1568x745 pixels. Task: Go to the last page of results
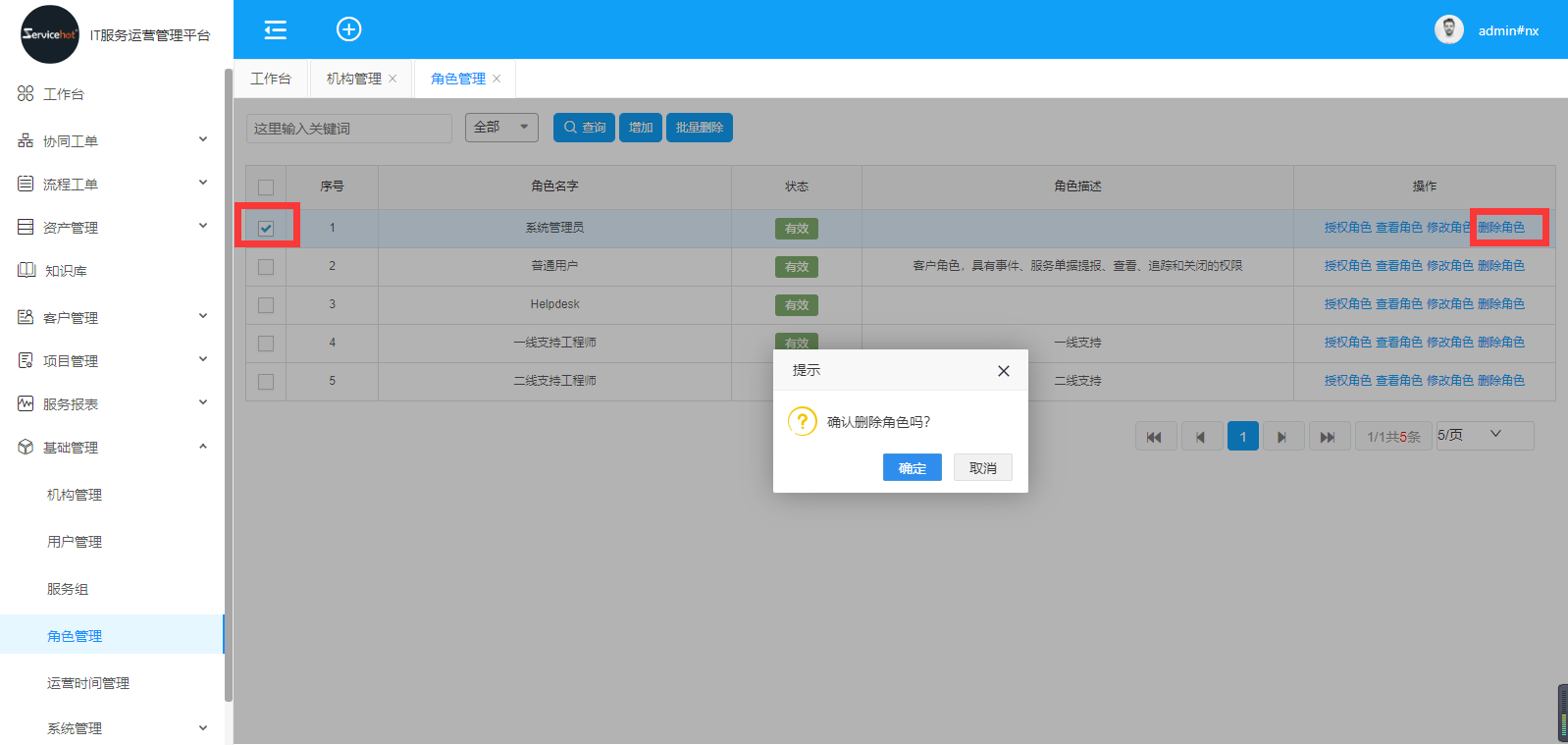1327,437
